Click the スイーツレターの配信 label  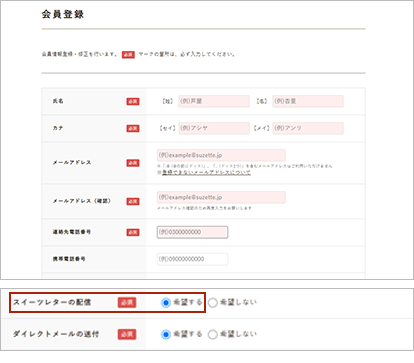(52, 302)
